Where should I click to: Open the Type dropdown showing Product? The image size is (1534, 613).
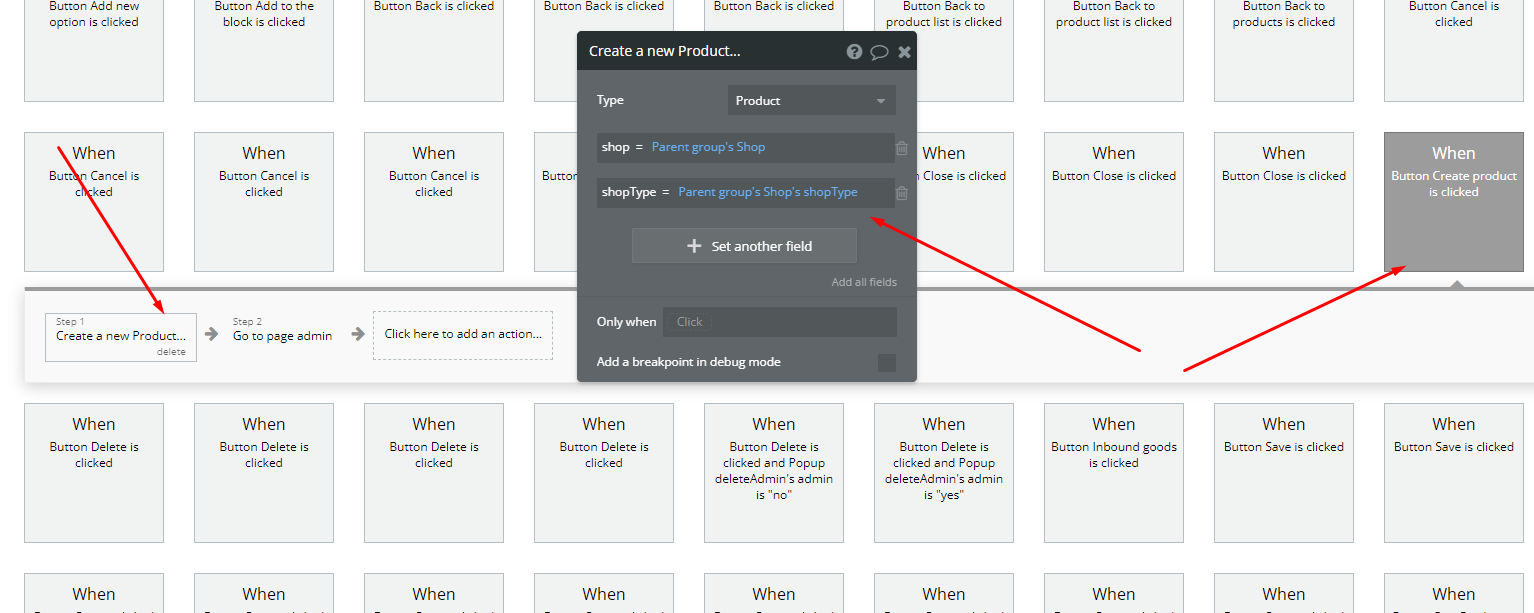(810, 101)
